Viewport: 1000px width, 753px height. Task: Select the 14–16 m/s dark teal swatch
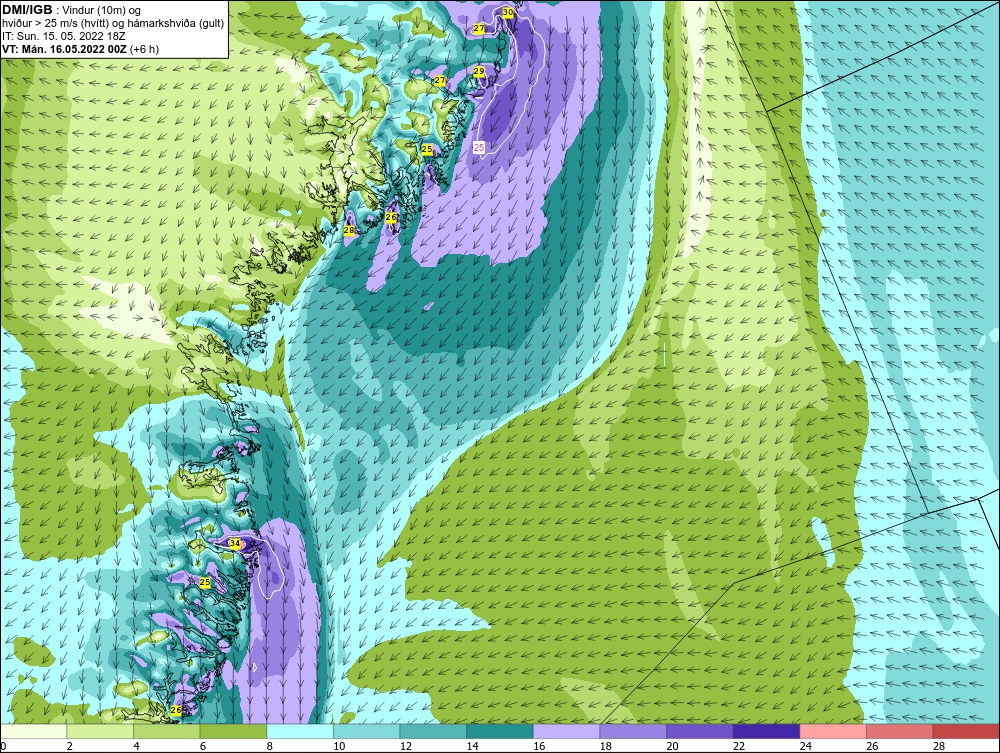click(499, 731)
